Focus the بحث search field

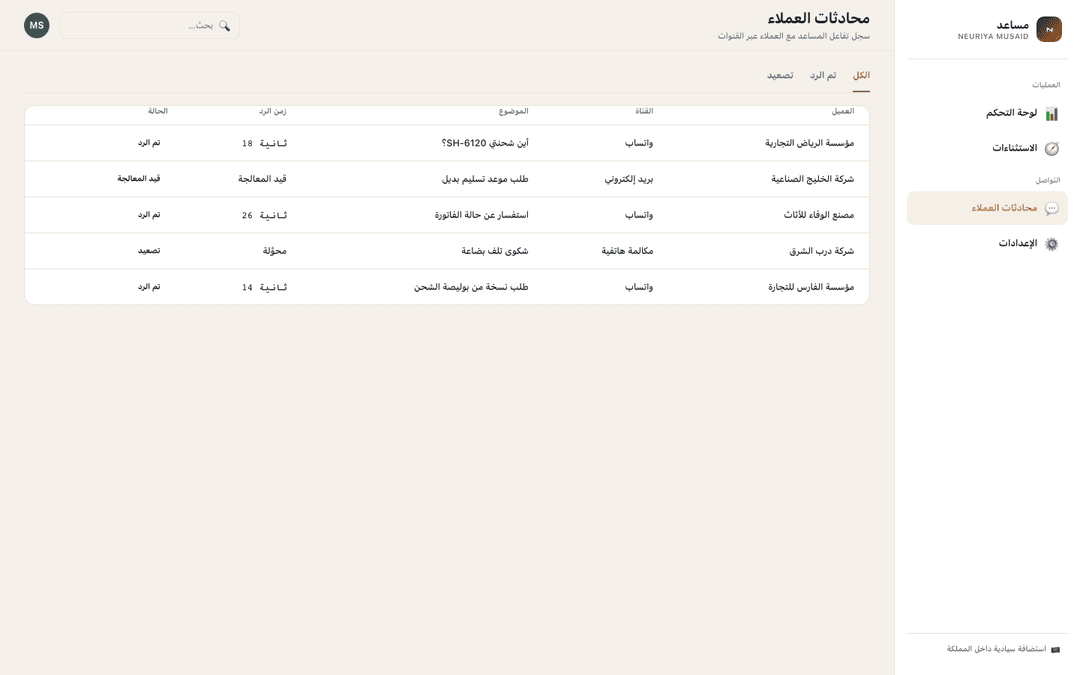click(150, 25)
